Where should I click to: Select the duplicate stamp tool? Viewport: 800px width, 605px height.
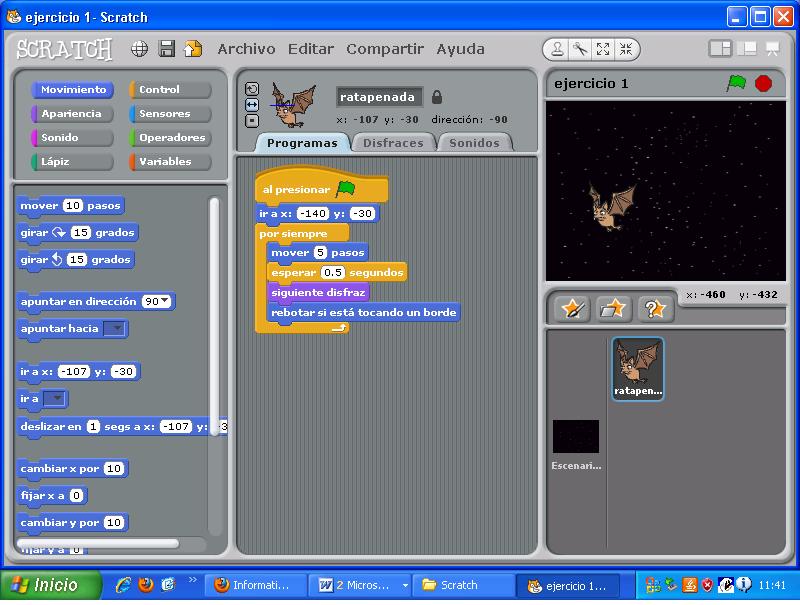click(557, 49)
